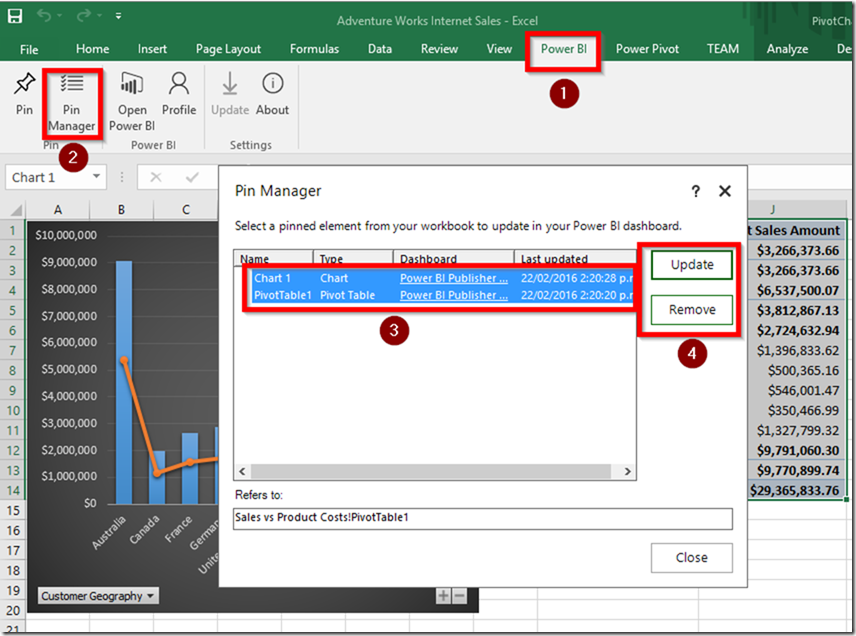856x636 pixels.
Task: Redo action in quick access toolbar
Action: 84,16
